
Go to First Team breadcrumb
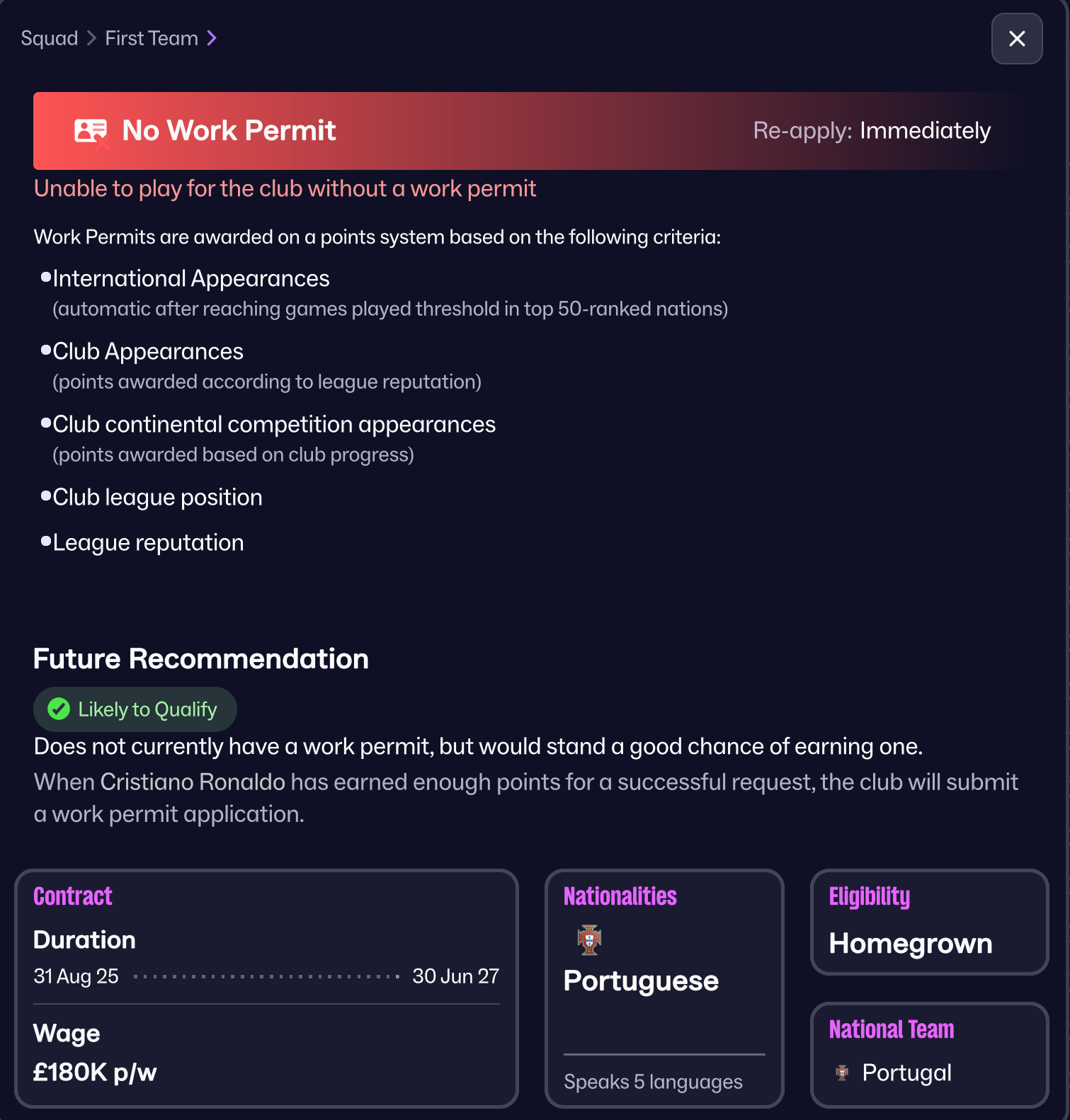pos(152,38)
